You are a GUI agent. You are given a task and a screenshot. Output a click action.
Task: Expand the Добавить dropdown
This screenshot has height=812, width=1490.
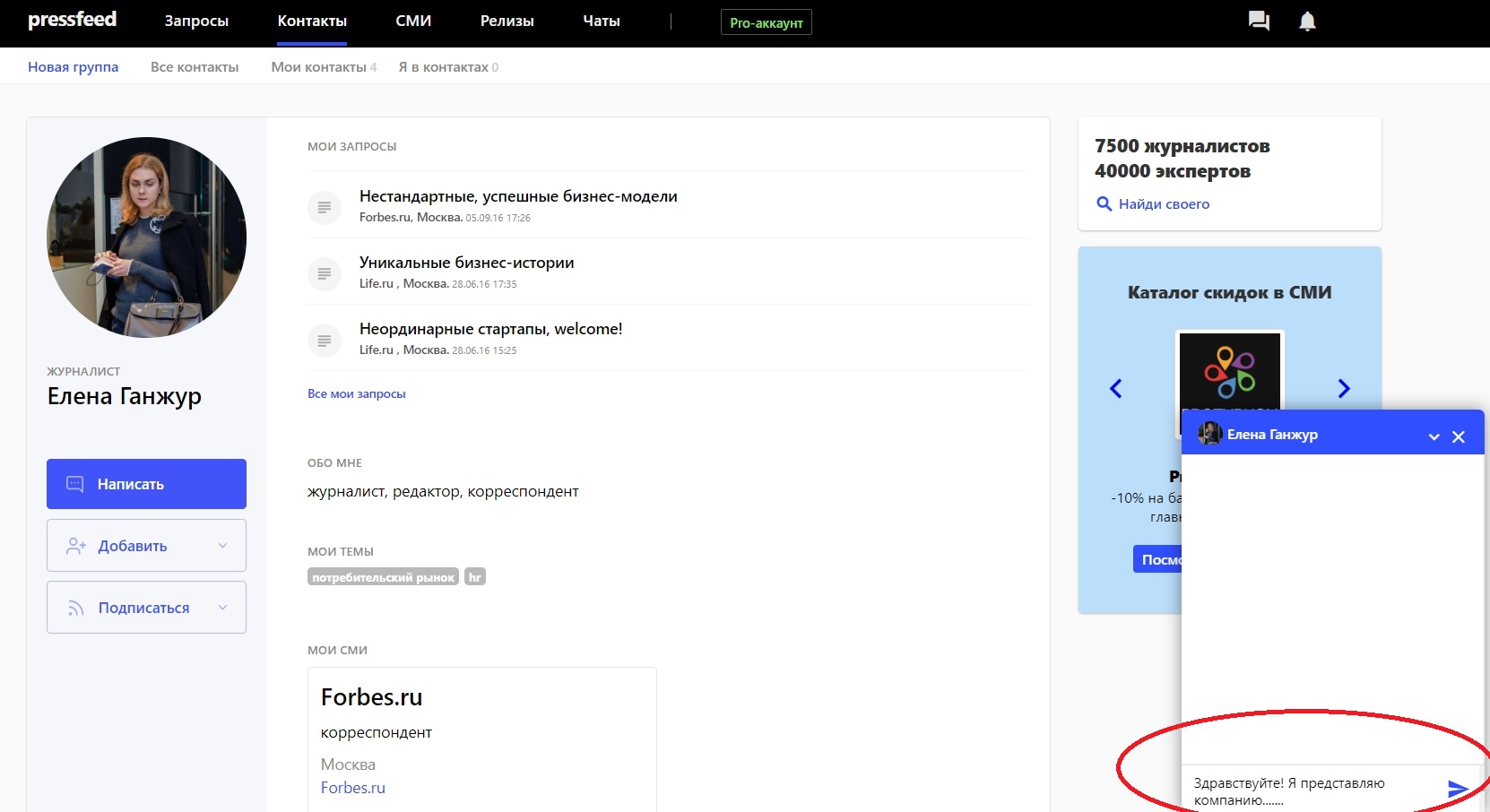click(222, 546)
